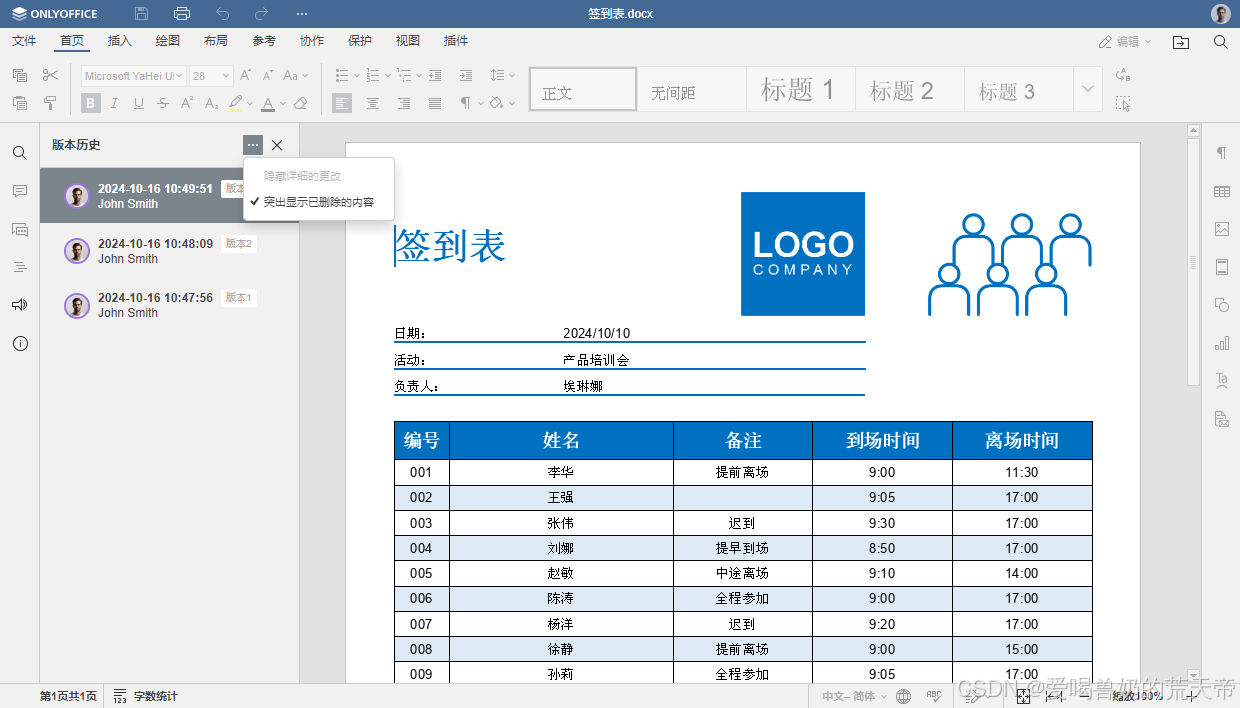Click the Spell checking ABC icon
The height and width of the screenshot is (708, 1240).
coord(934,696)
